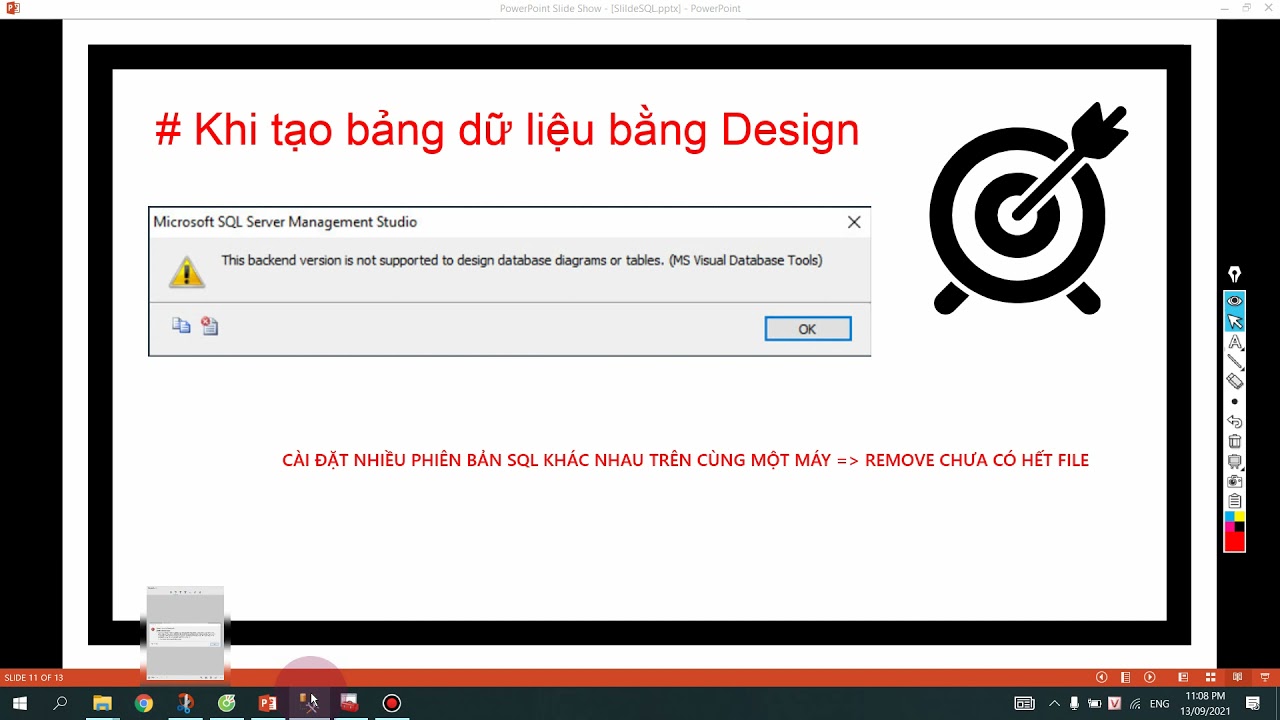1280x720 pixels.
Task: Switch to Slide Sorter grid view
Action: [x=1210, y=677]
